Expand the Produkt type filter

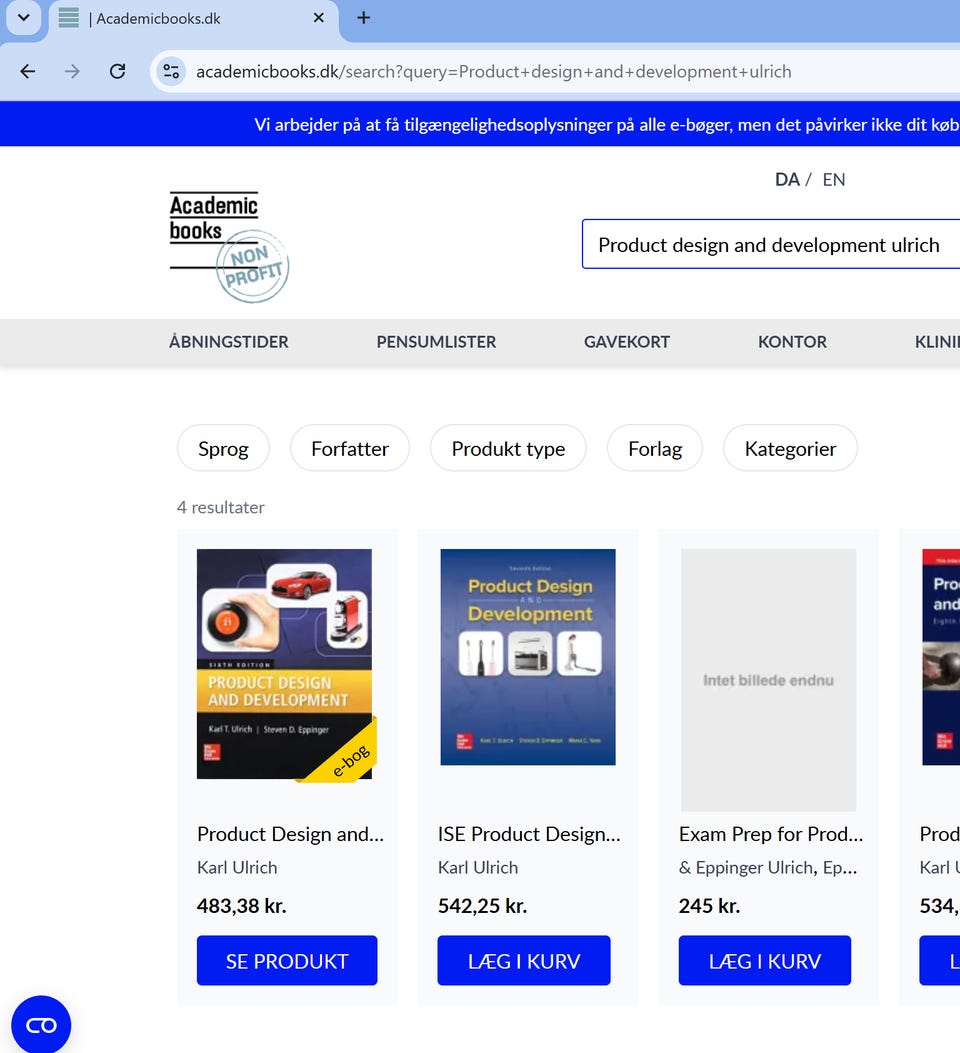pos(508,448)
